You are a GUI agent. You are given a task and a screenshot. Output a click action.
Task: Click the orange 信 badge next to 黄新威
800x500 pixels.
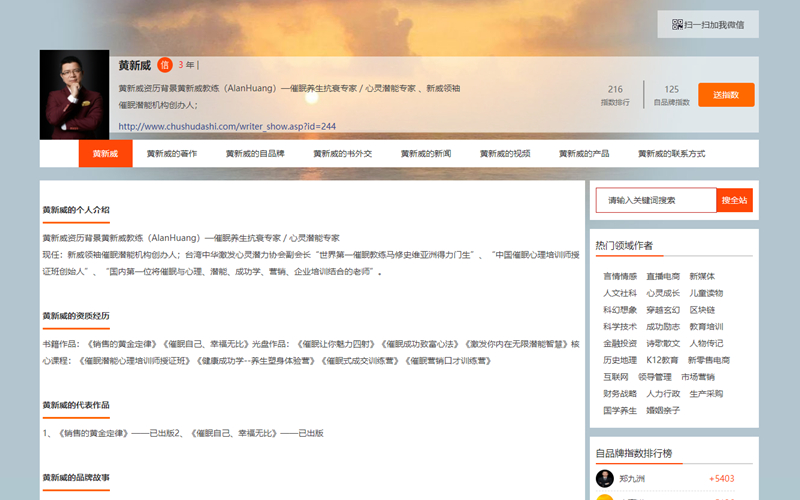coord(164,65)
